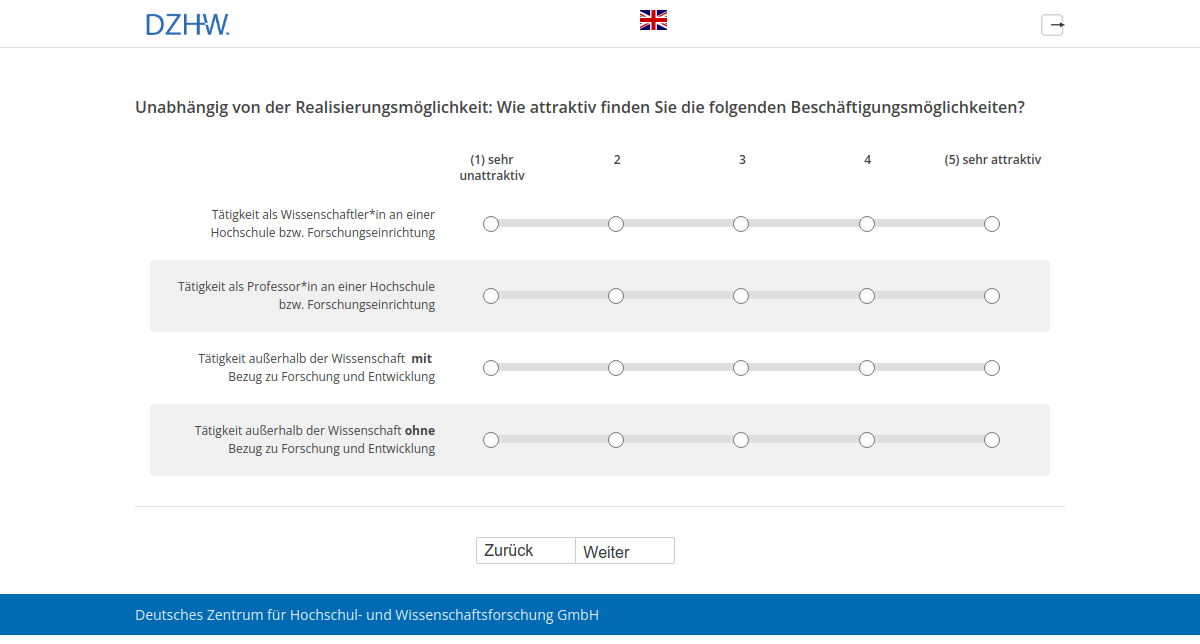Click the Weiter button

click(624, 550)
